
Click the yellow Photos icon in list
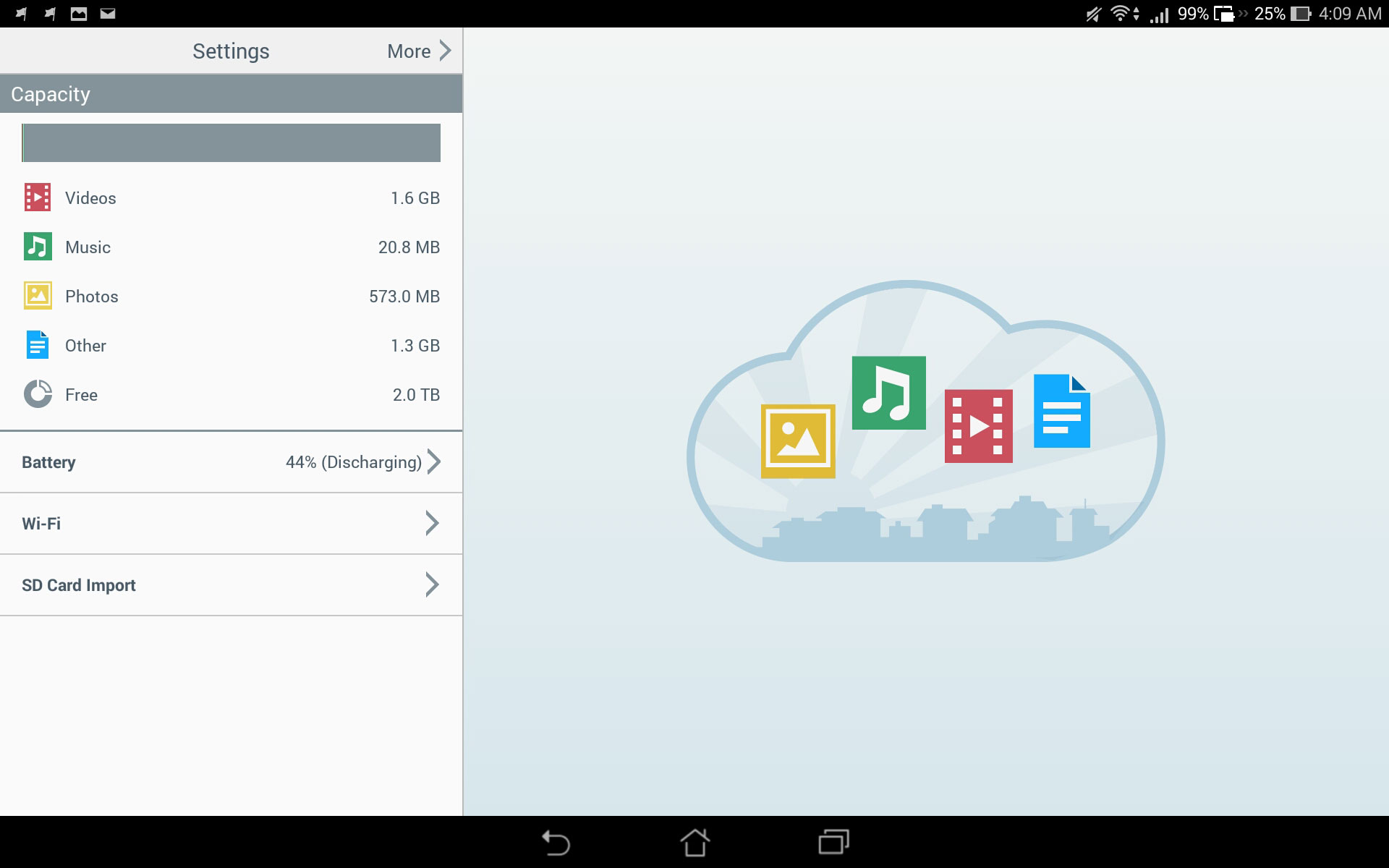tap(38, 296)
